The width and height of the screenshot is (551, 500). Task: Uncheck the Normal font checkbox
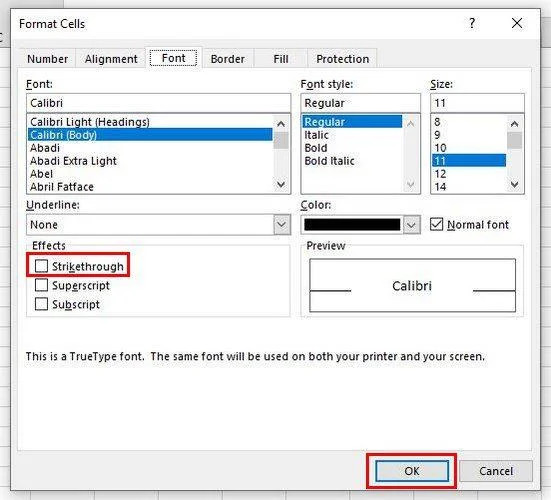[x=436, y=224]
